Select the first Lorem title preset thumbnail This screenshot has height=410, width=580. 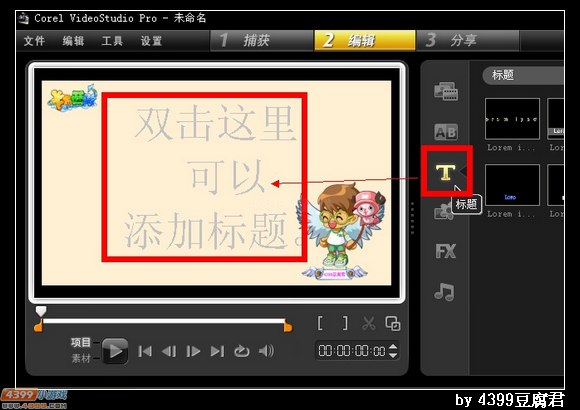point(512,119)
